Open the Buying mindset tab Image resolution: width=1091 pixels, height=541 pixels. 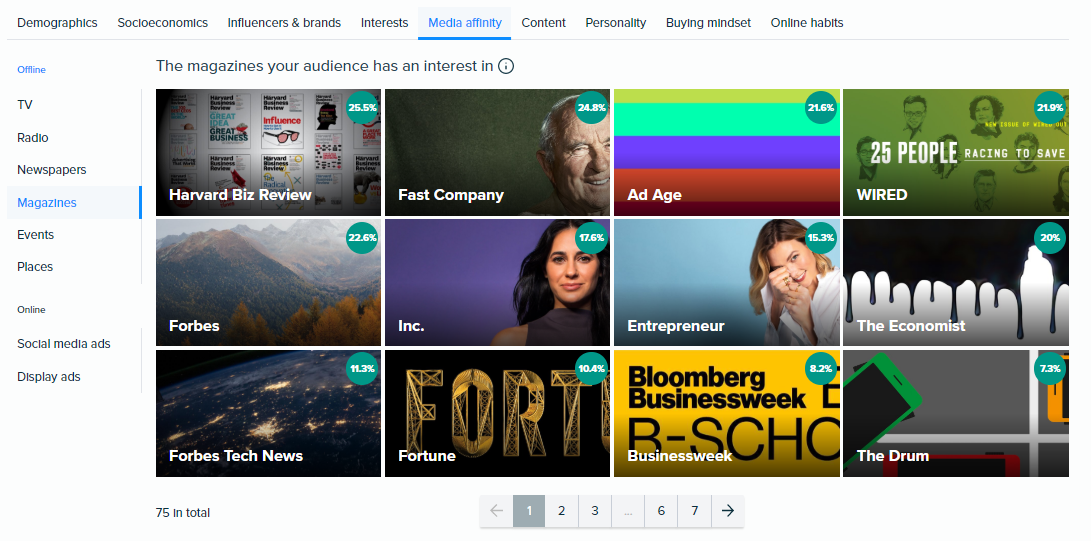coord(708,23)
